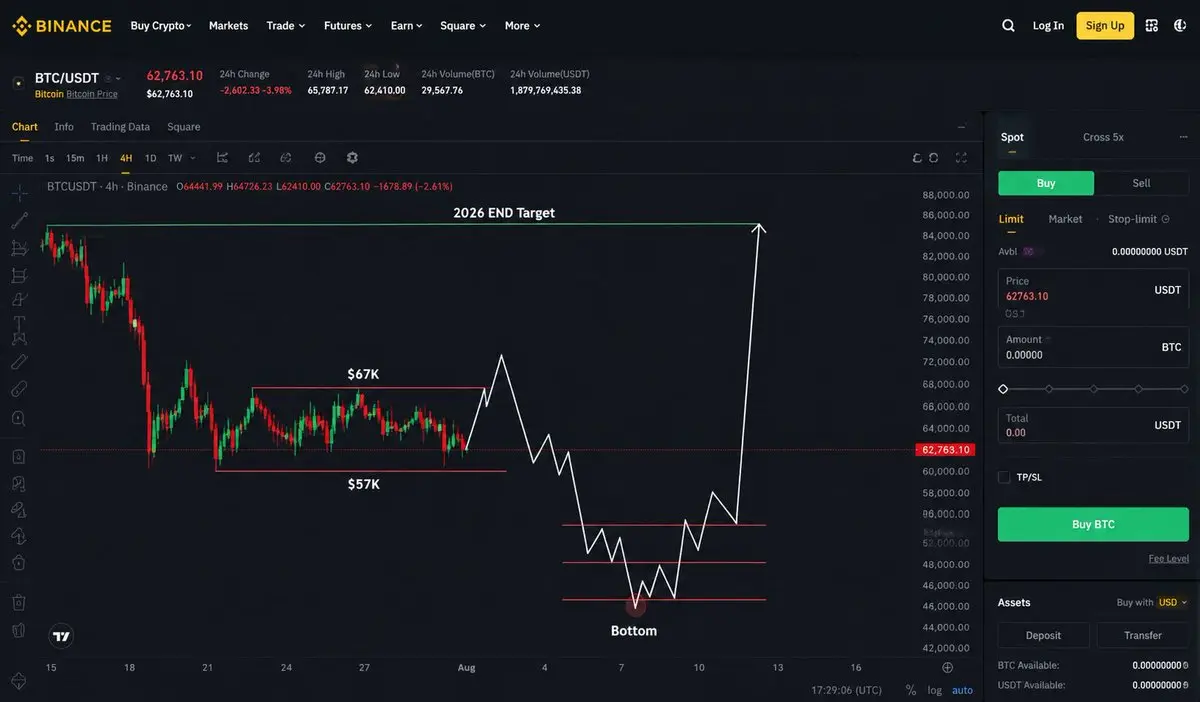Click the plus icon below the price axis
This screenshot has height=702, width=1200.
pyautogui.click(x=948, y=667)
